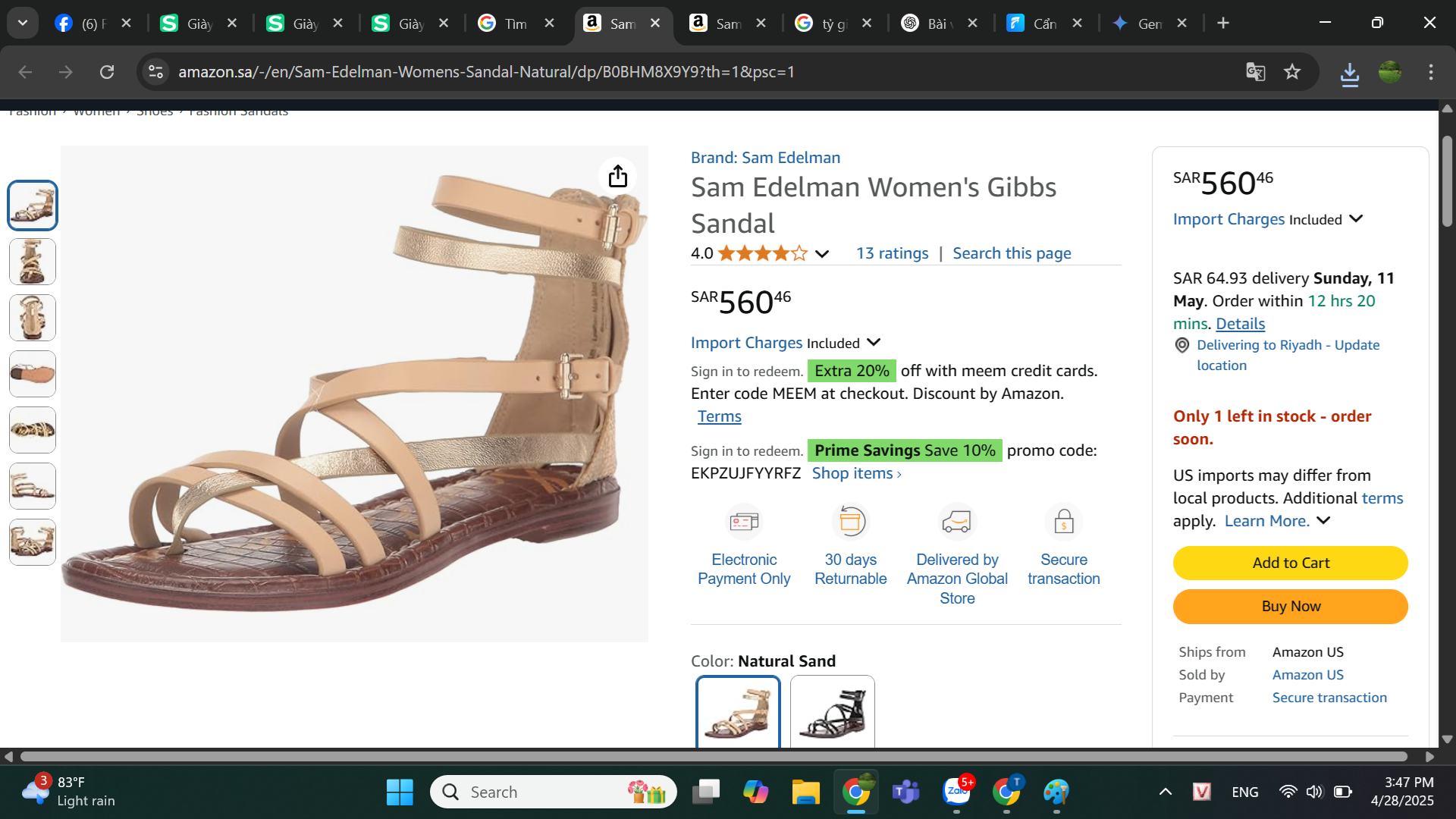Open File Explorer from the taskbar
Viewport: 1456px width, 819px height.
(805, 792)
